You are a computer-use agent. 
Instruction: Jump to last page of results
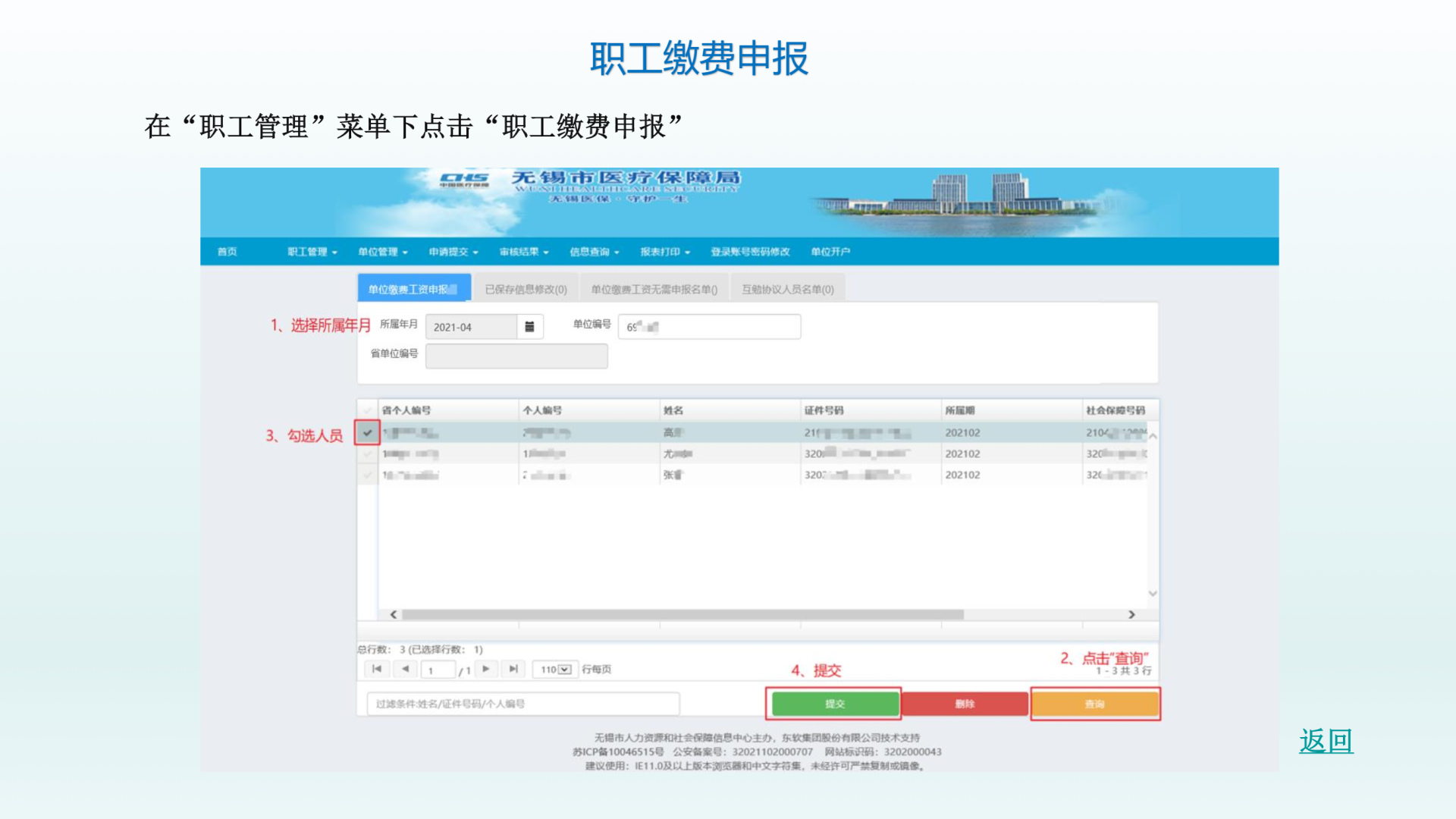513,669
